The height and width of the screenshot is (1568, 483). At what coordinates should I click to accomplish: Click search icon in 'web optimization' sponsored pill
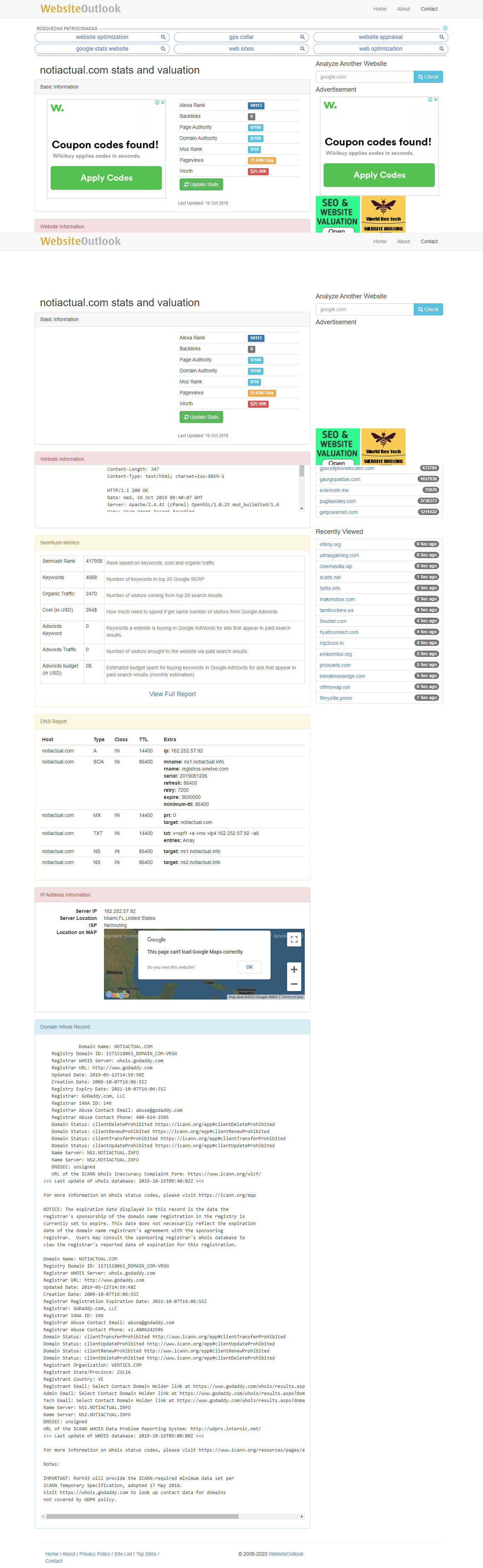(x=442, y=49)
